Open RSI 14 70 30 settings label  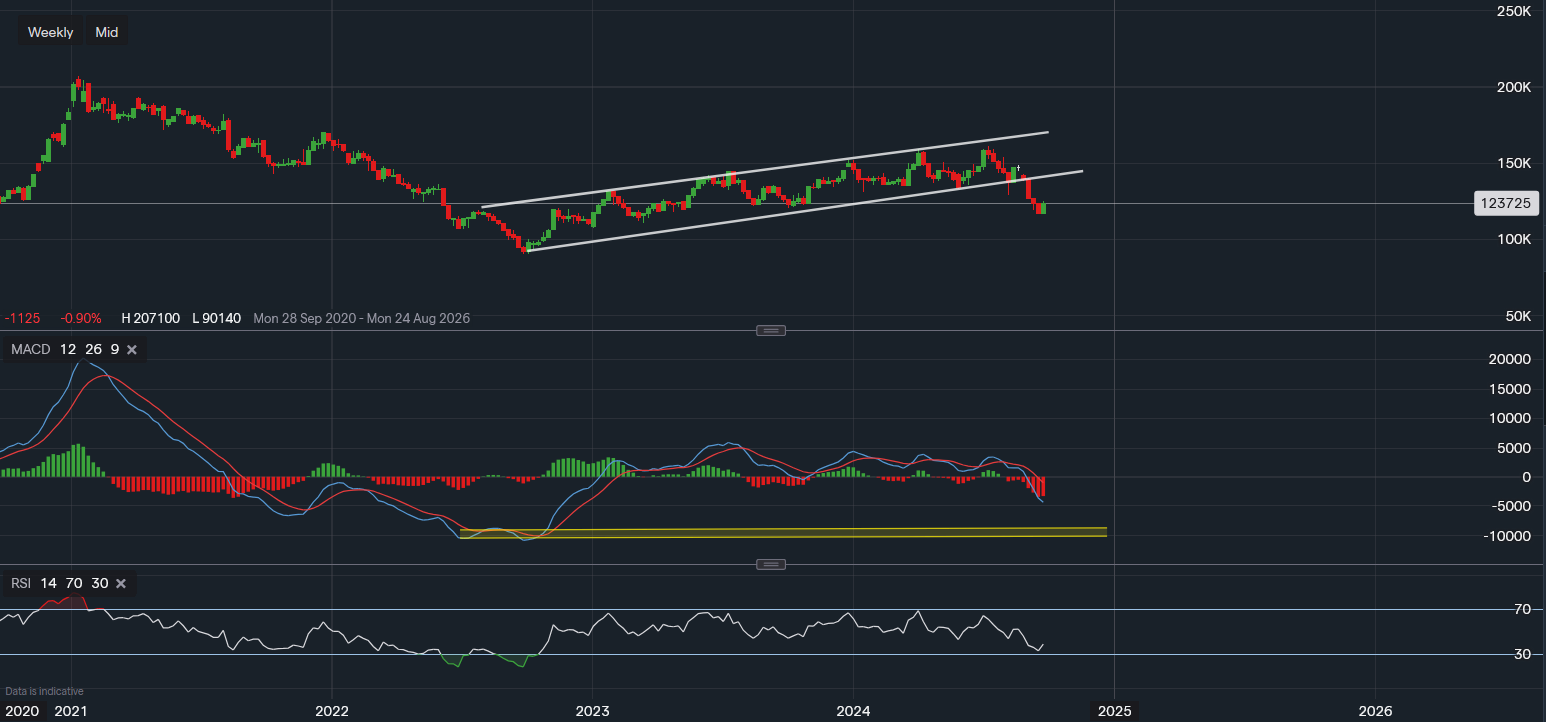point(59,583)
